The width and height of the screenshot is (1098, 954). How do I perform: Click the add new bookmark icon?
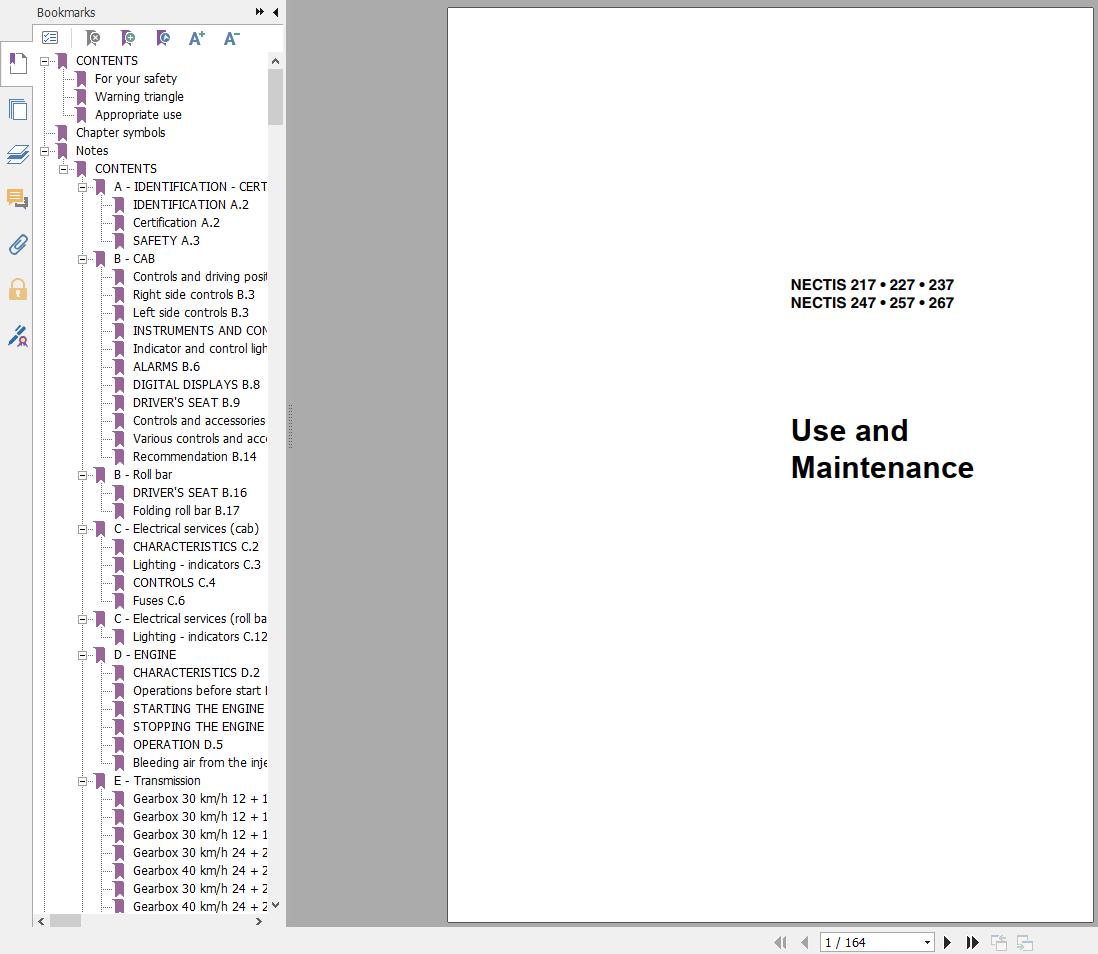127,38
